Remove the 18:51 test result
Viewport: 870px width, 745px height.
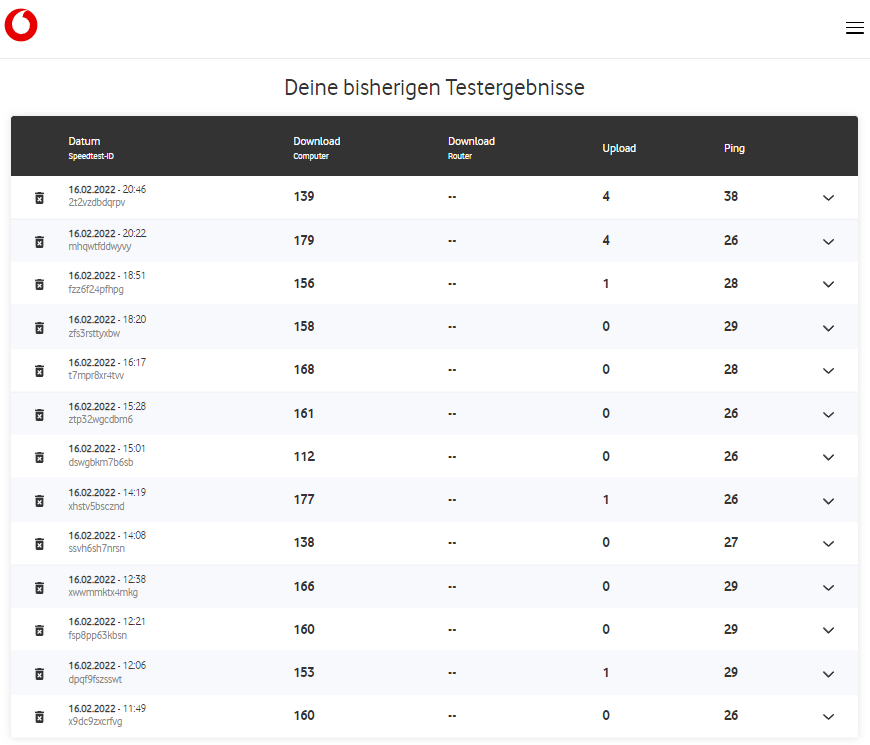click(39, 284)
